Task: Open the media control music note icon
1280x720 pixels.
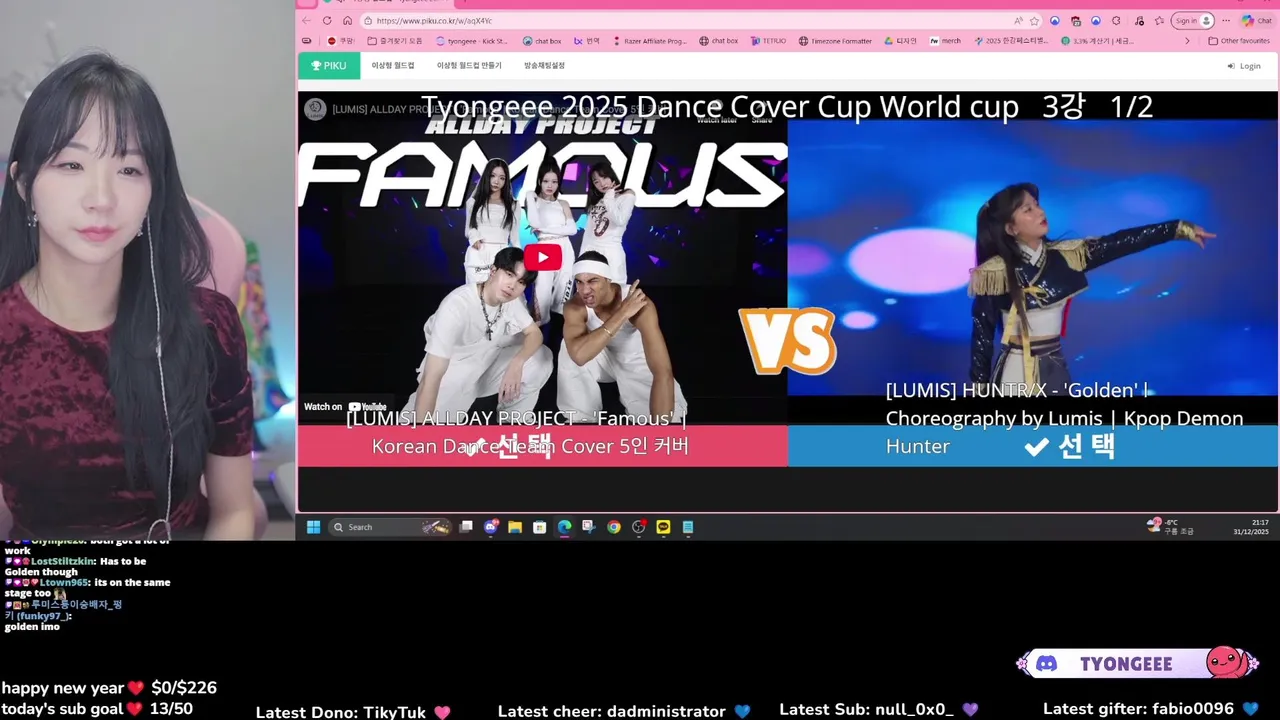Action: click(1138, 20)
